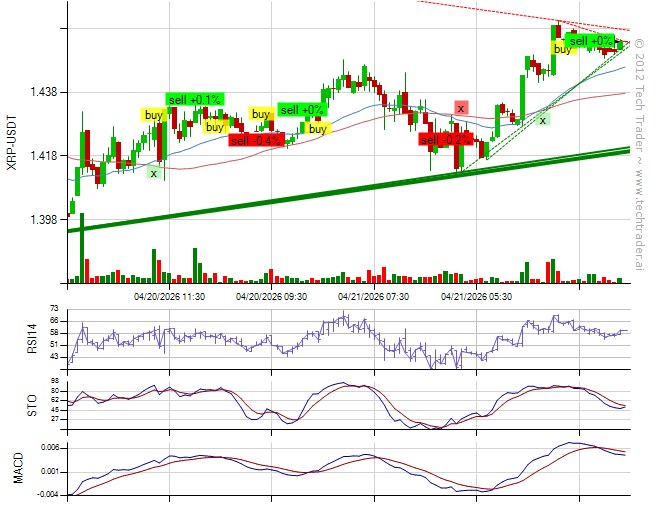Screen dimensions: 657x514
Task: Select the '04/21/2026 05:30' time label
Action: click(x=476, y=297)
